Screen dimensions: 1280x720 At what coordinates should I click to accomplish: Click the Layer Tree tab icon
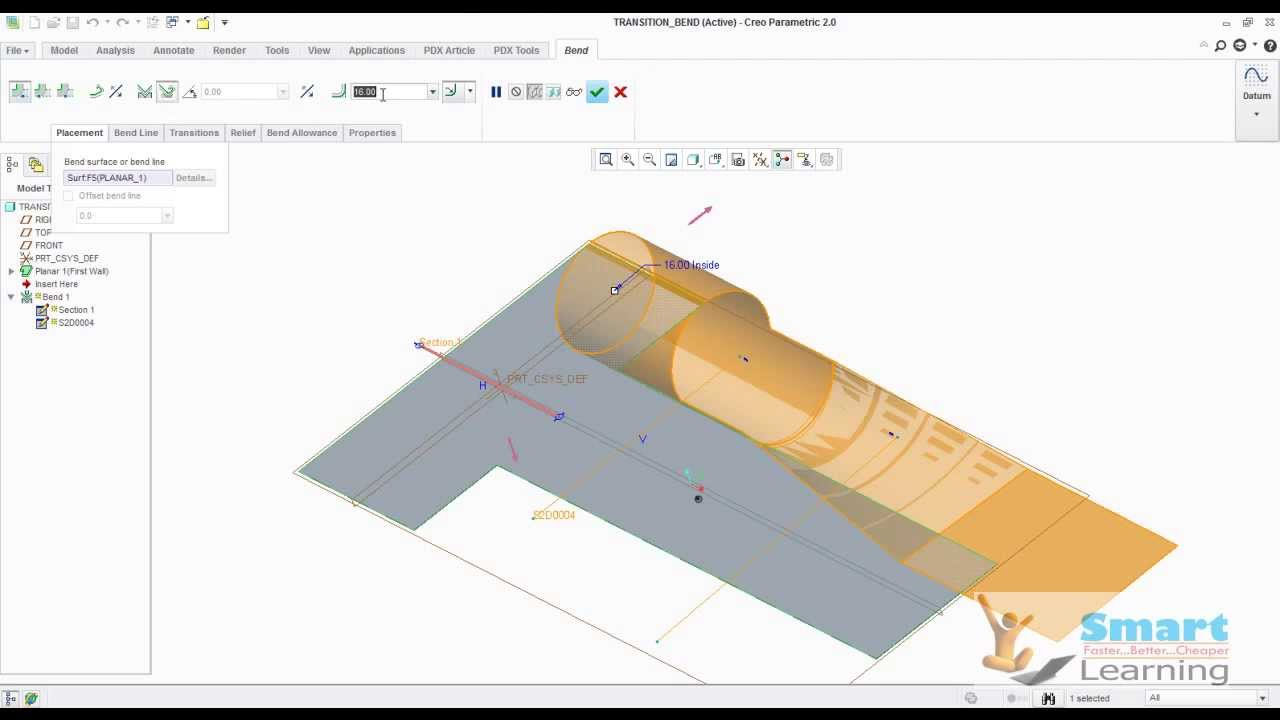click(36, 164)
